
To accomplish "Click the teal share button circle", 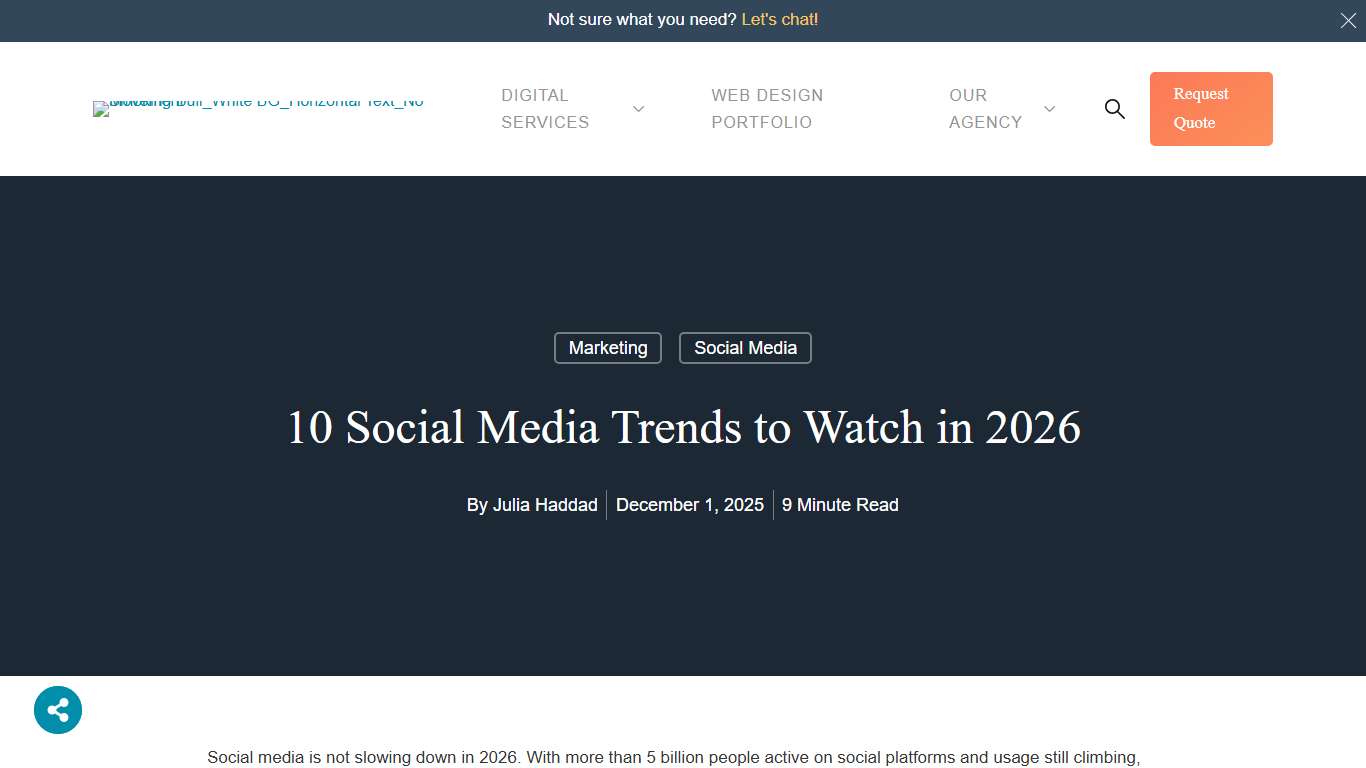I will click(57, 710).
